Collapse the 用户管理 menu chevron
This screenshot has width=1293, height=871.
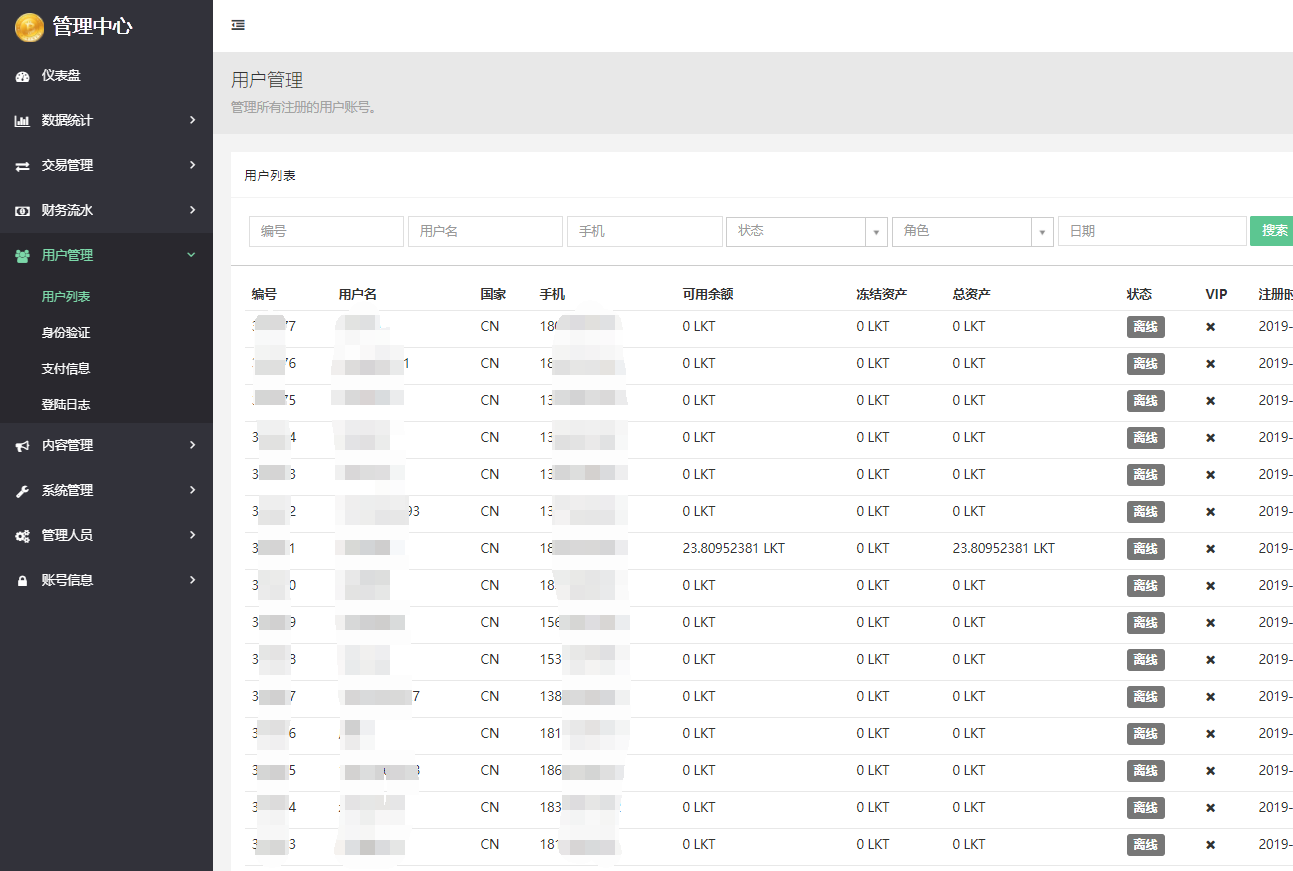[x=192, y=255]
